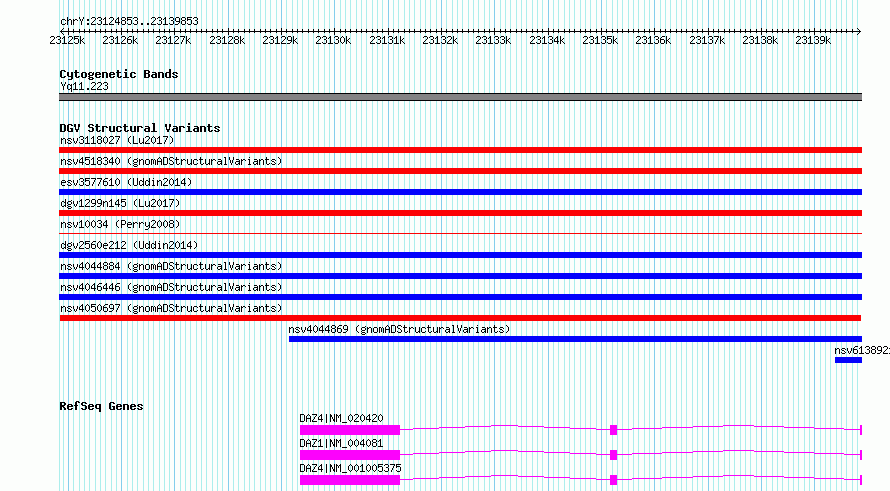Click the DAZ4|NM_020420 gene label
890x491 pixels.
pos(341,418)
